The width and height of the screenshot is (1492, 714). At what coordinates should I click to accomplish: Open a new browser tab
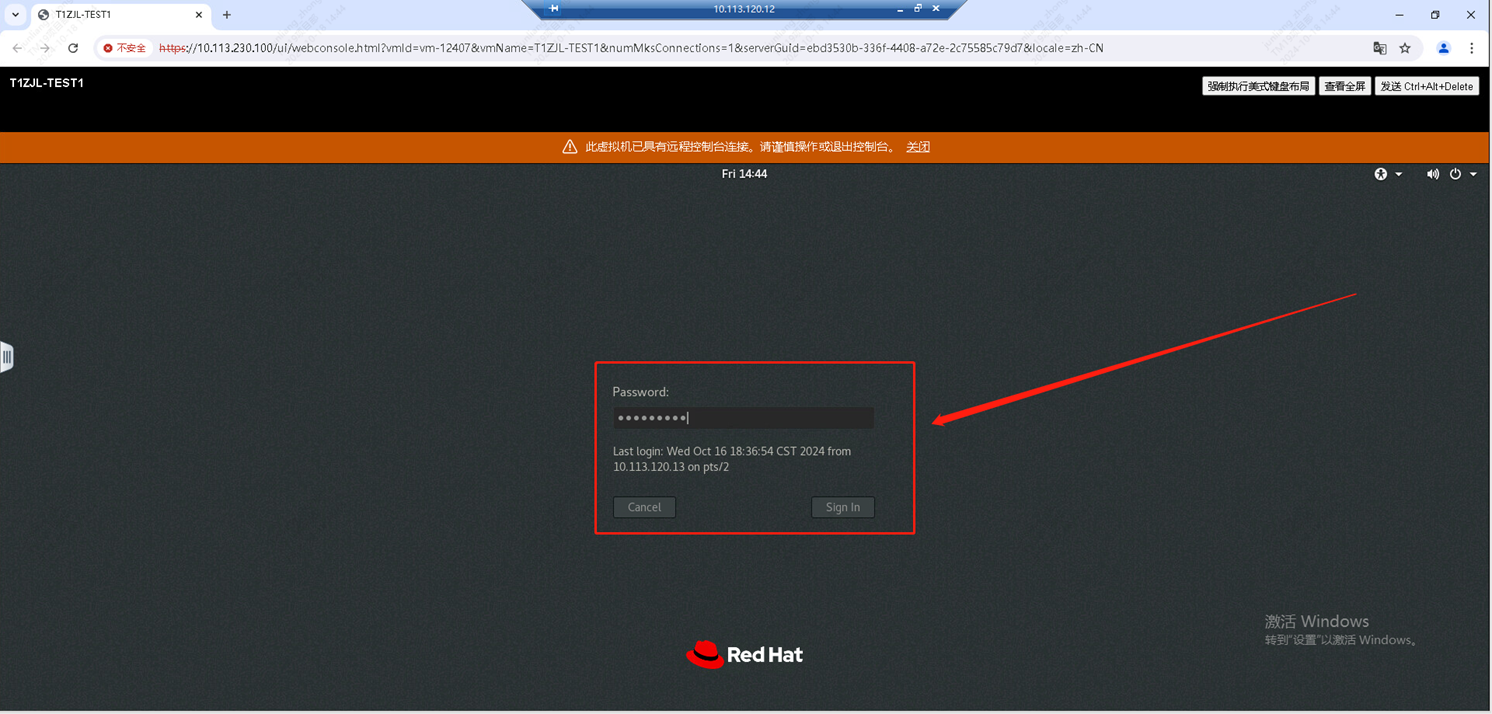[227, 15]
